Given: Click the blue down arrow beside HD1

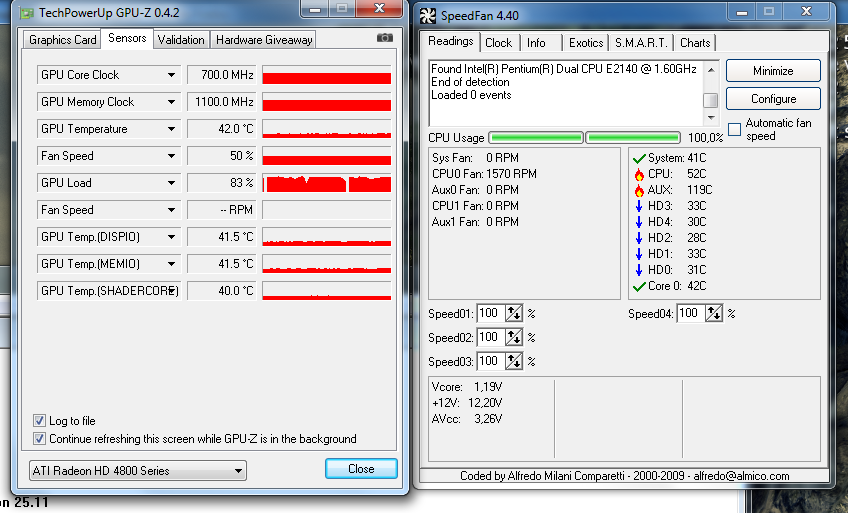Looking at the screenshot, I should 639,254.
